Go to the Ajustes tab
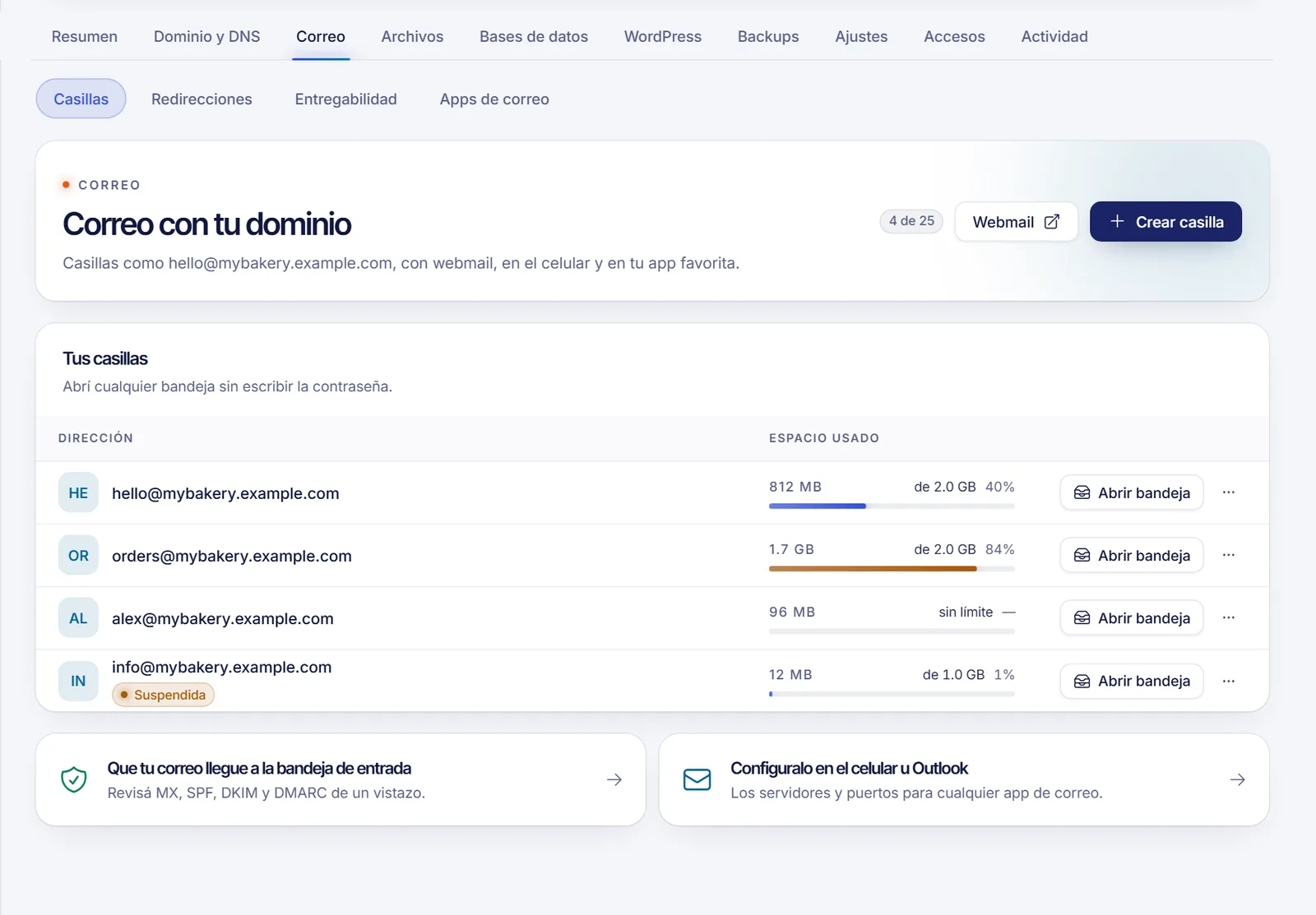1316x915 pixels. [x=861, y=36]
